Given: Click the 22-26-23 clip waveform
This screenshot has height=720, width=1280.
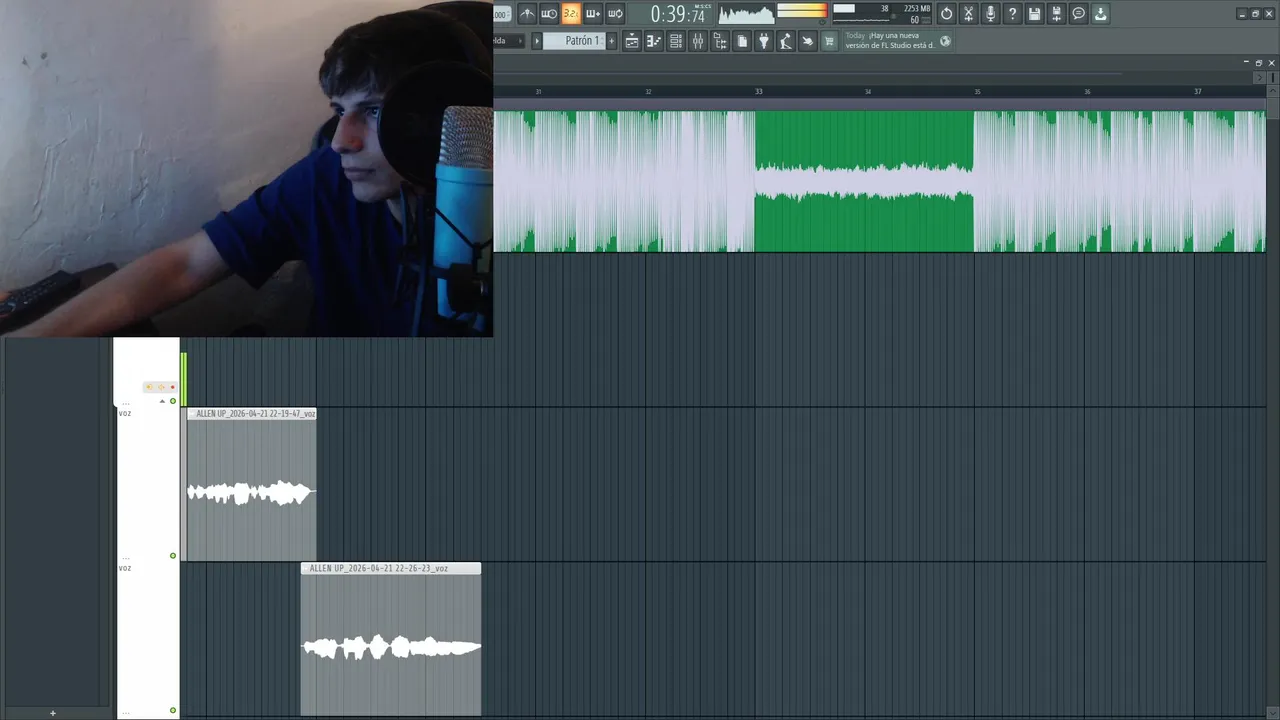Looking at the screenshot, I should coord(391,647).
